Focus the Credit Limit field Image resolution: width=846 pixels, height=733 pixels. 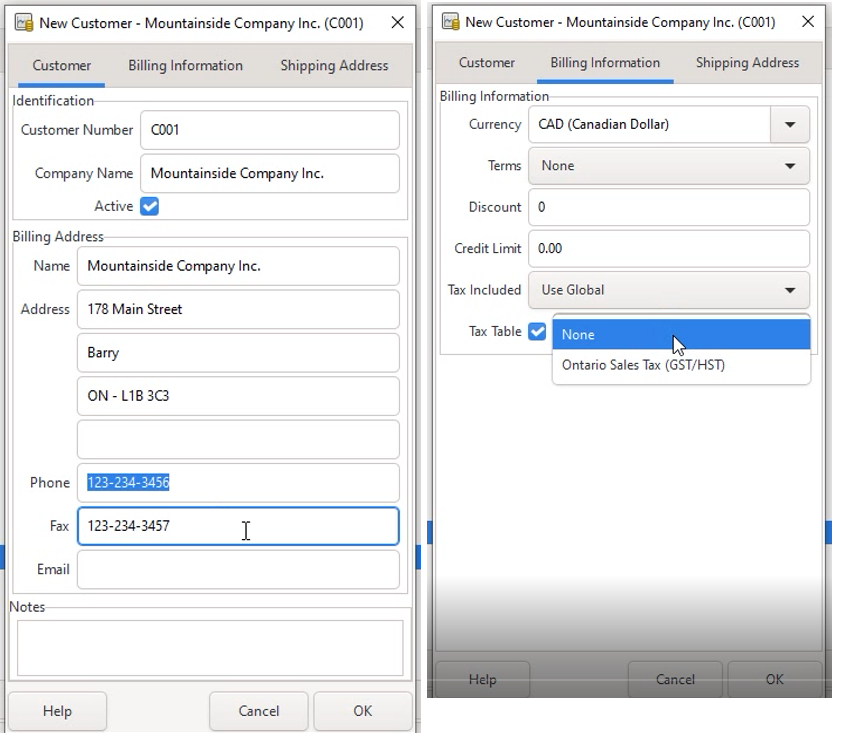668,249
